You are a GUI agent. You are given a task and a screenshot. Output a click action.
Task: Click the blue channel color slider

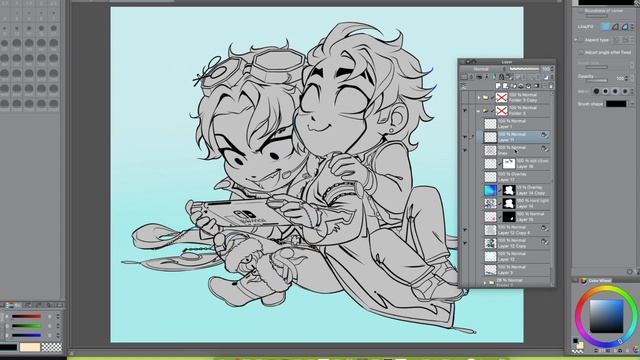click(27, 335)
